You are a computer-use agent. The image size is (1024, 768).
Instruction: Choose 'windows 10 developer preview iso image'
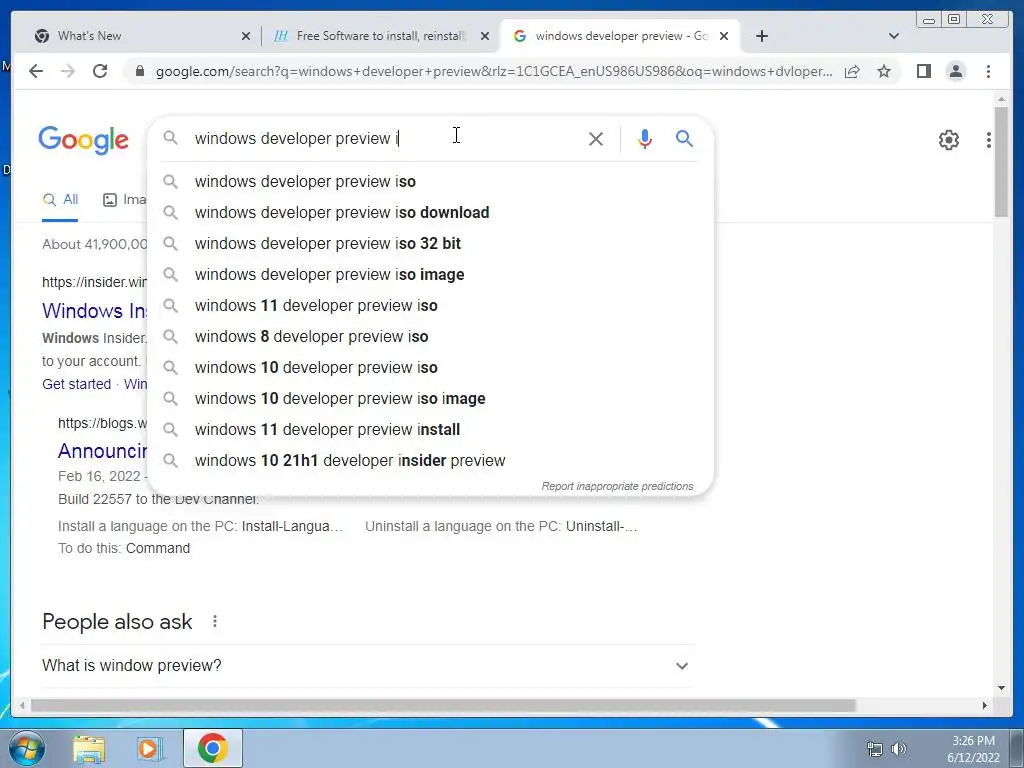tap(431, 398)
